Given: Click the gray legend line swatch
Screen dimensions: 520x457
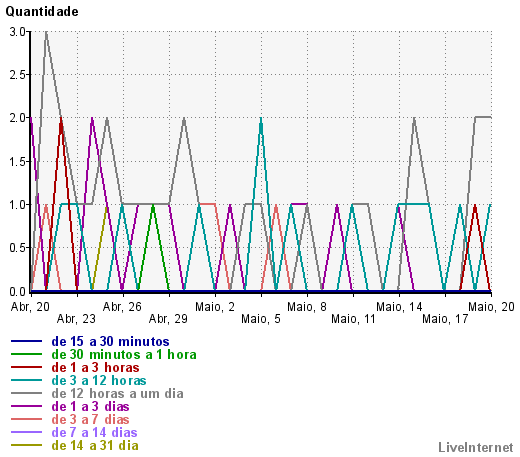Looking at the screenshot, I should 27,393.
